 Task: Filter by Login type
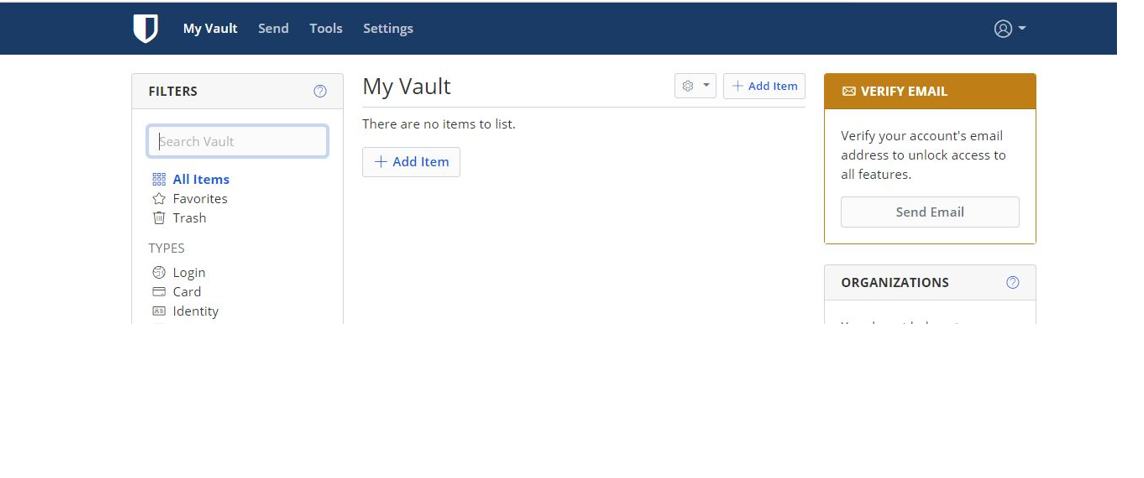point(179,272)
